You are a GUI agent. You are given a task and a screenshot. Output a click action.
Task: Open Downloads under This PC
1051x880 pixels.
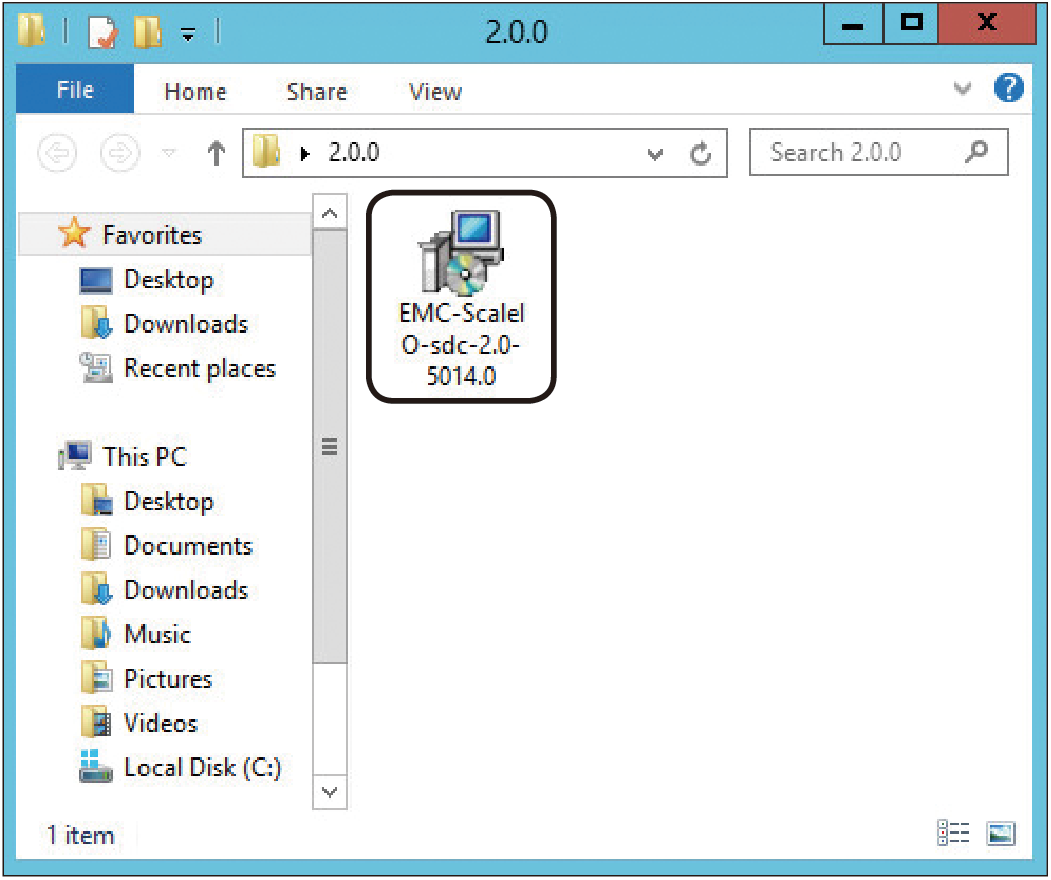click(186, 590)
